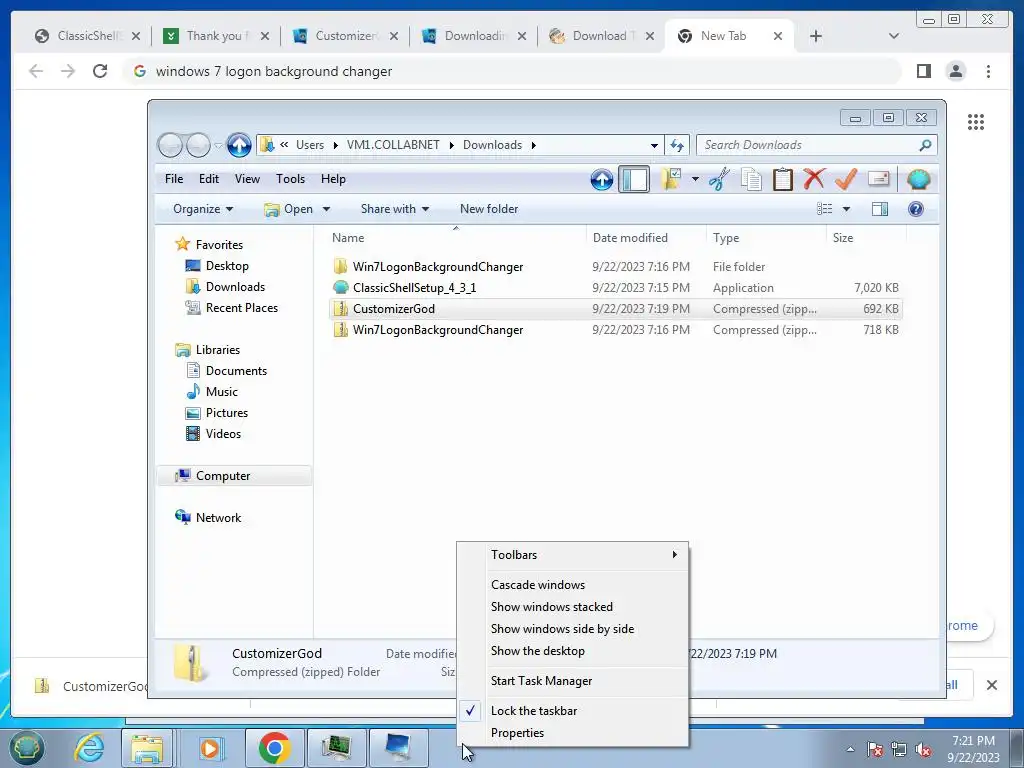This screenshot has width=1024, height=768.
Task: Open the Explorer Tools menu
Action: point(290,179)
